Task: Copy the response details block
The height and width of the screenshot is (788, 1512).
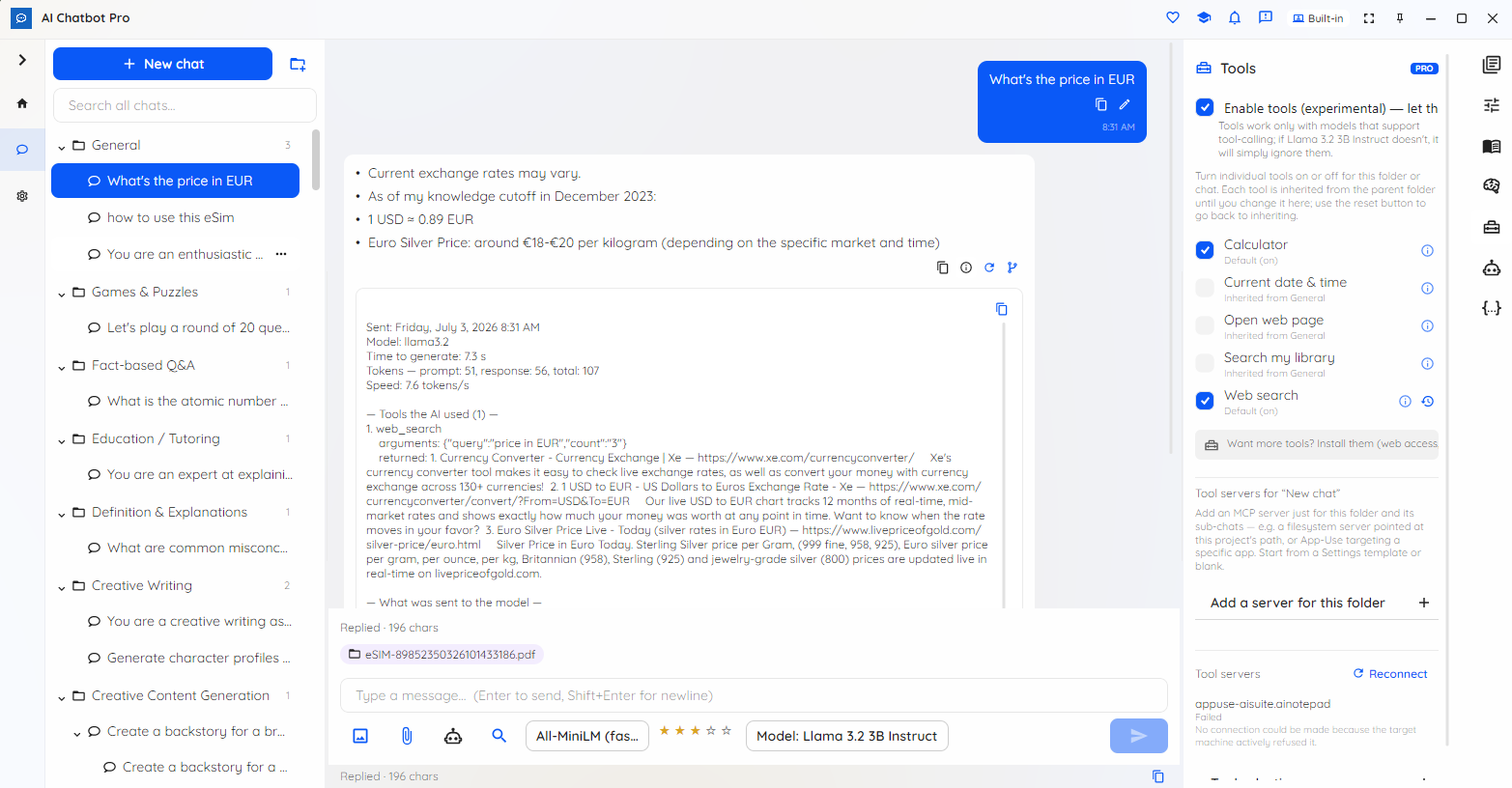Action: coord(1002,309)
